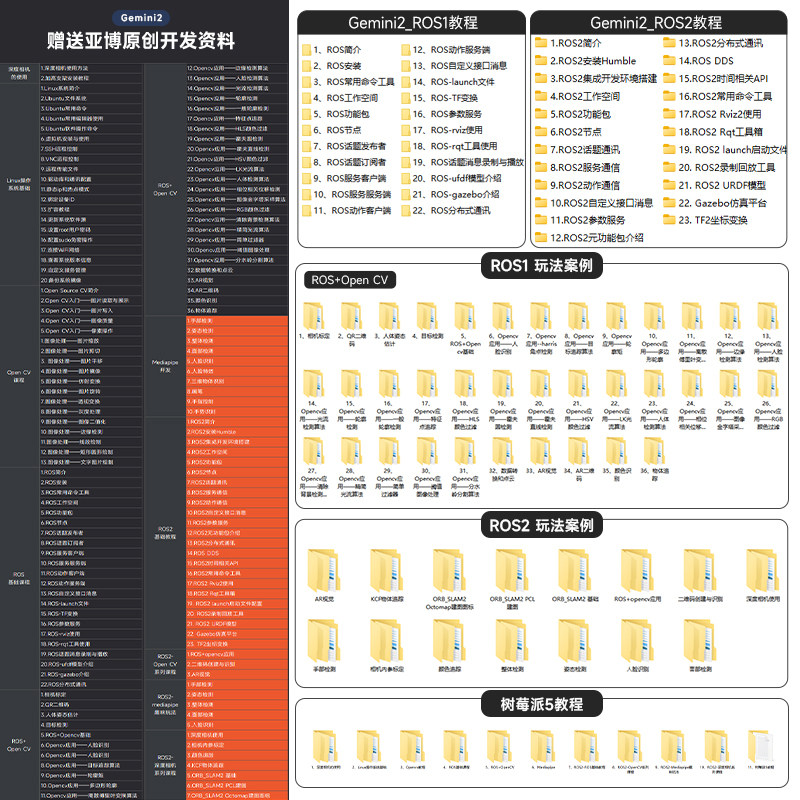Select the 'Gemini2_ROS1教程' panel header
The width and height of the screenshot is (800, 800).
coord(412,23)
